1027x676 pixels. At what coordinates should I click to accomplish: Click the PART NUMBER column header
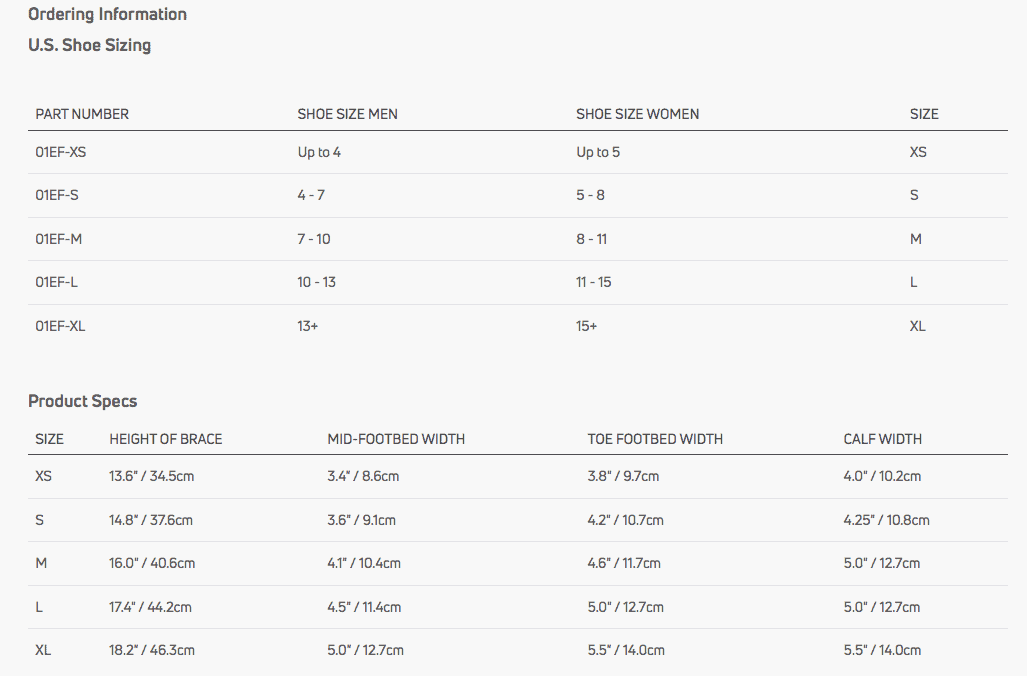click(82, 114)
